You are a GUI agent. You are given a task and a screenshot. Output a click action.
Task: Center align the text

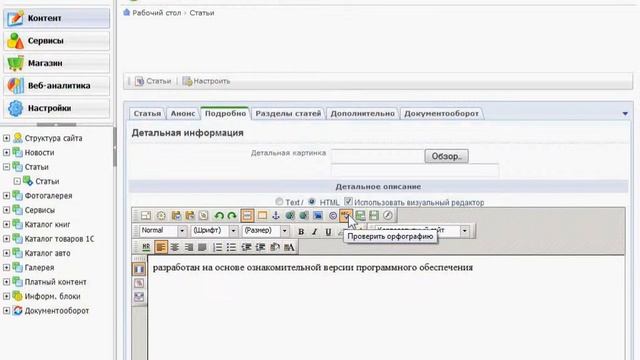(175, 247)
